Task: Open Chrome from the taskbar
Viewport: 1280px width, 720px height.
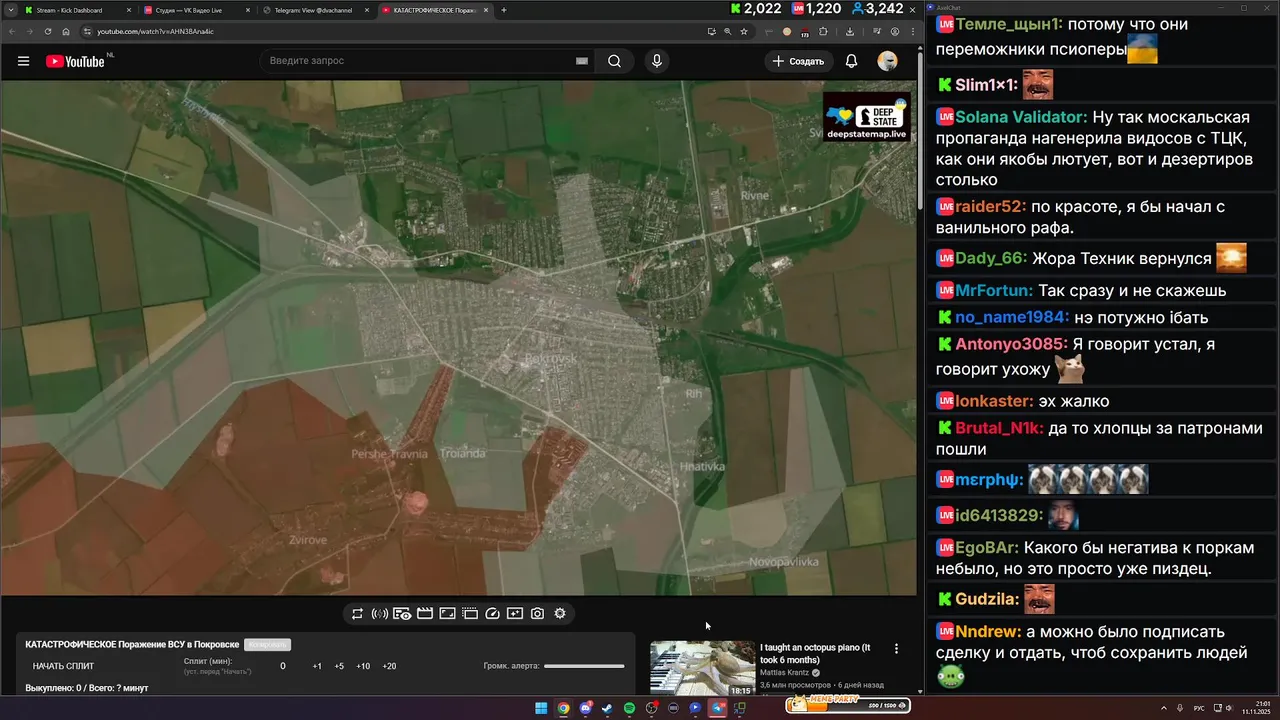Action: point(563,708)
